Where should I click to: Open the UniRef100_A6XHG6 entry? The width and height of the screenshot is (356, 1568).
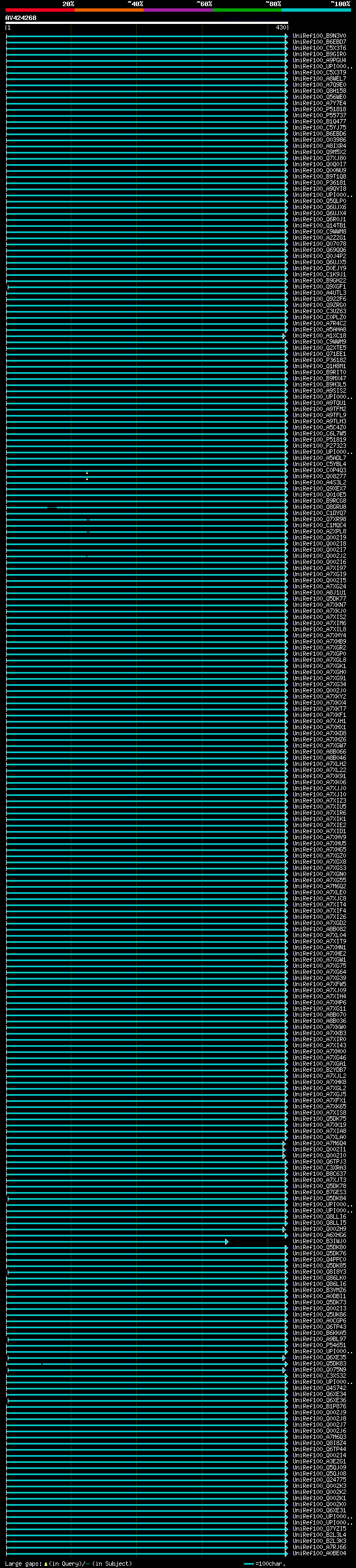(x=319, y=1235)
